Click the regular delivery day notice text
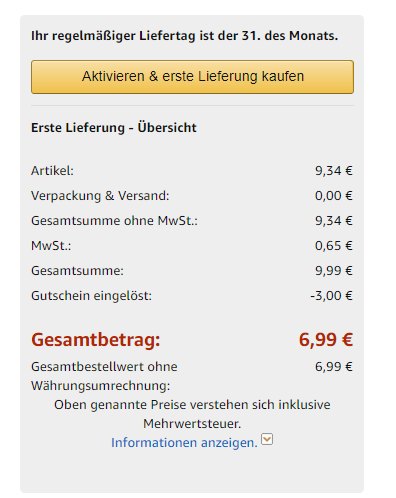This screenshot has height=498, width=396. pyautogui.click(x=185, y=36)
